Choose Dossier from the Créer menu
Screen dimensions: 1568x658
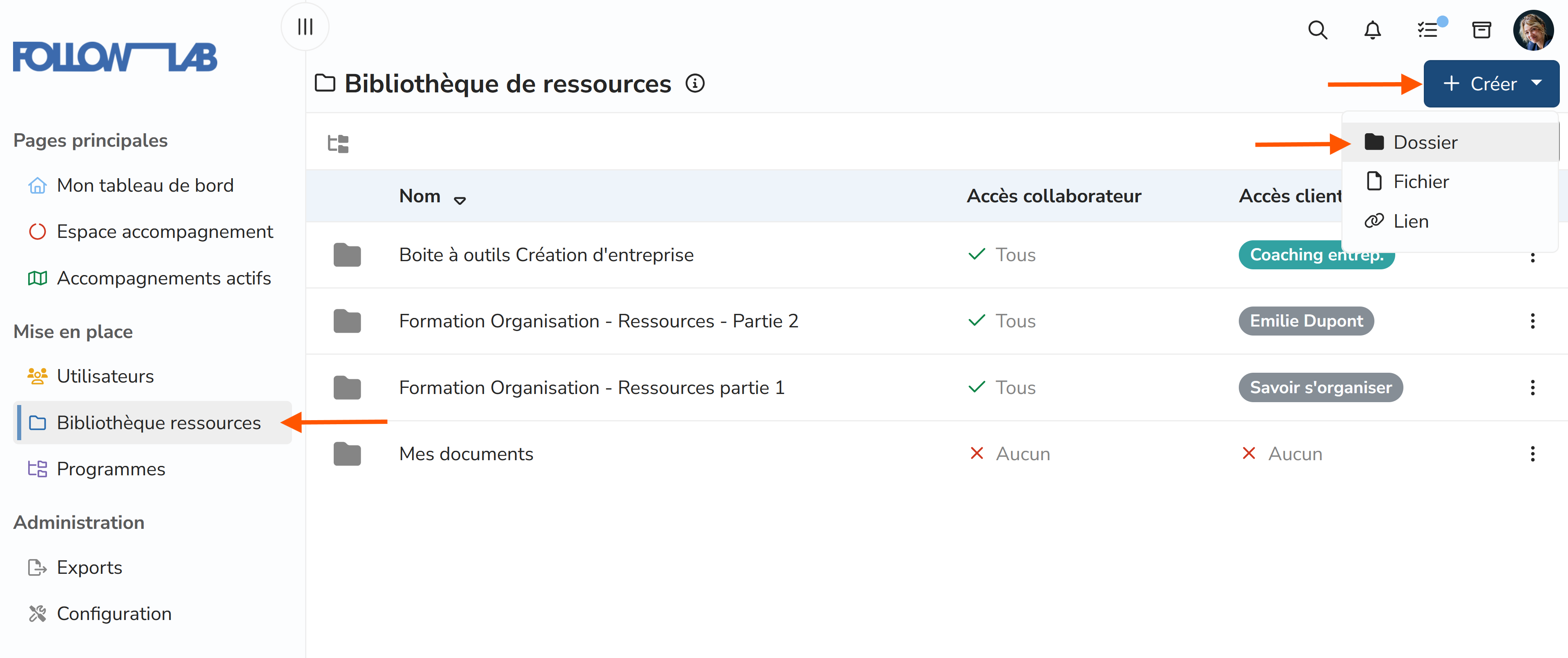[1449, 142]
